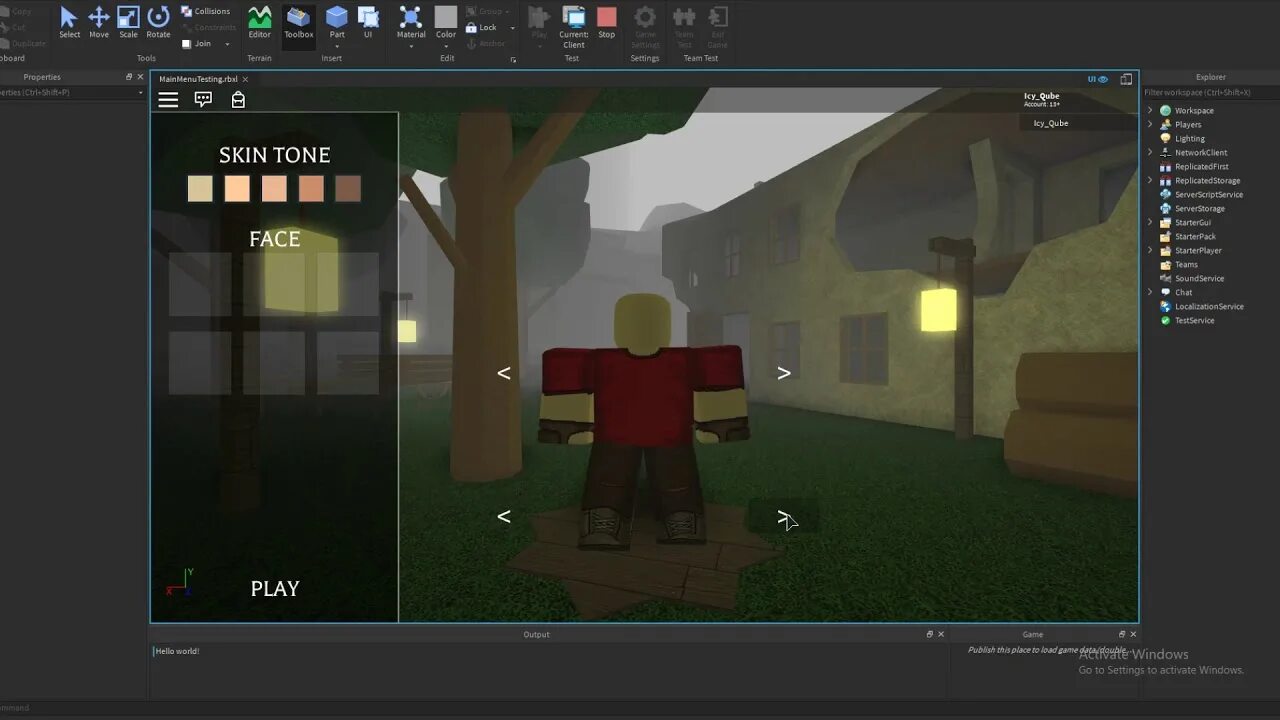Open the in-game chat bubble icon
The height and width of the screenshot is (720, 1280).
click(x=203, y=99)
